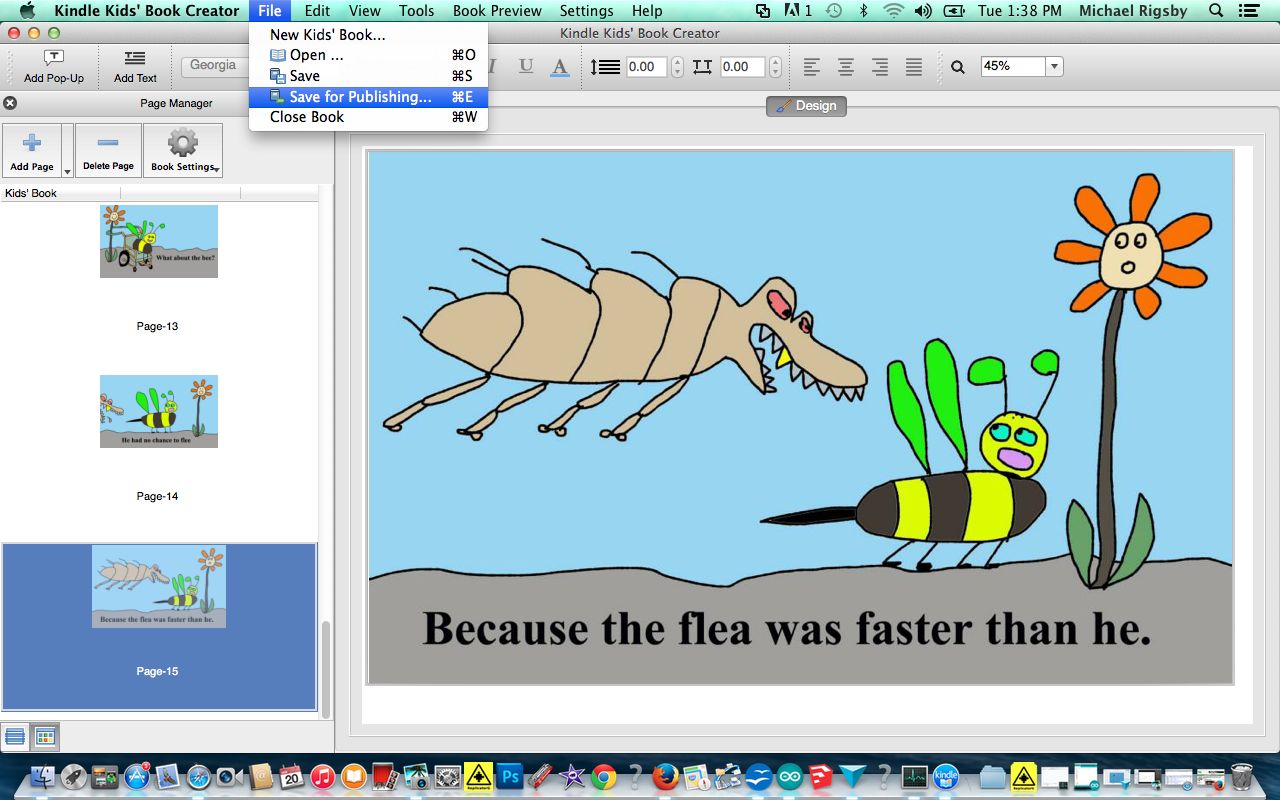Close the Page Manager panel
Viewport: 1280px width, 800px height.
click(10, 103)
